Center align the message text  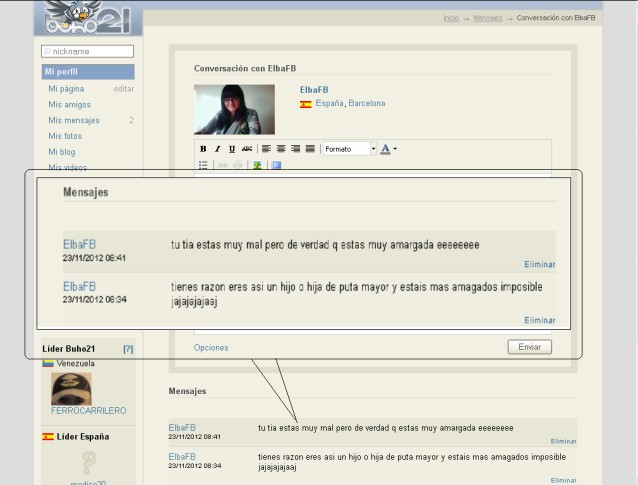tap(281, 149)
